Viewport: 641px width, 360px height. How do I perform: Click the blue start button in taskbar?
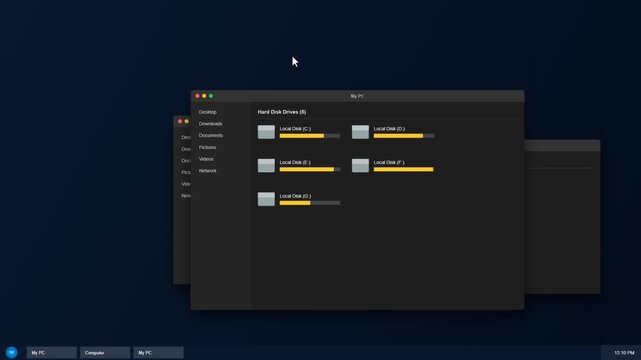point(11,352)
